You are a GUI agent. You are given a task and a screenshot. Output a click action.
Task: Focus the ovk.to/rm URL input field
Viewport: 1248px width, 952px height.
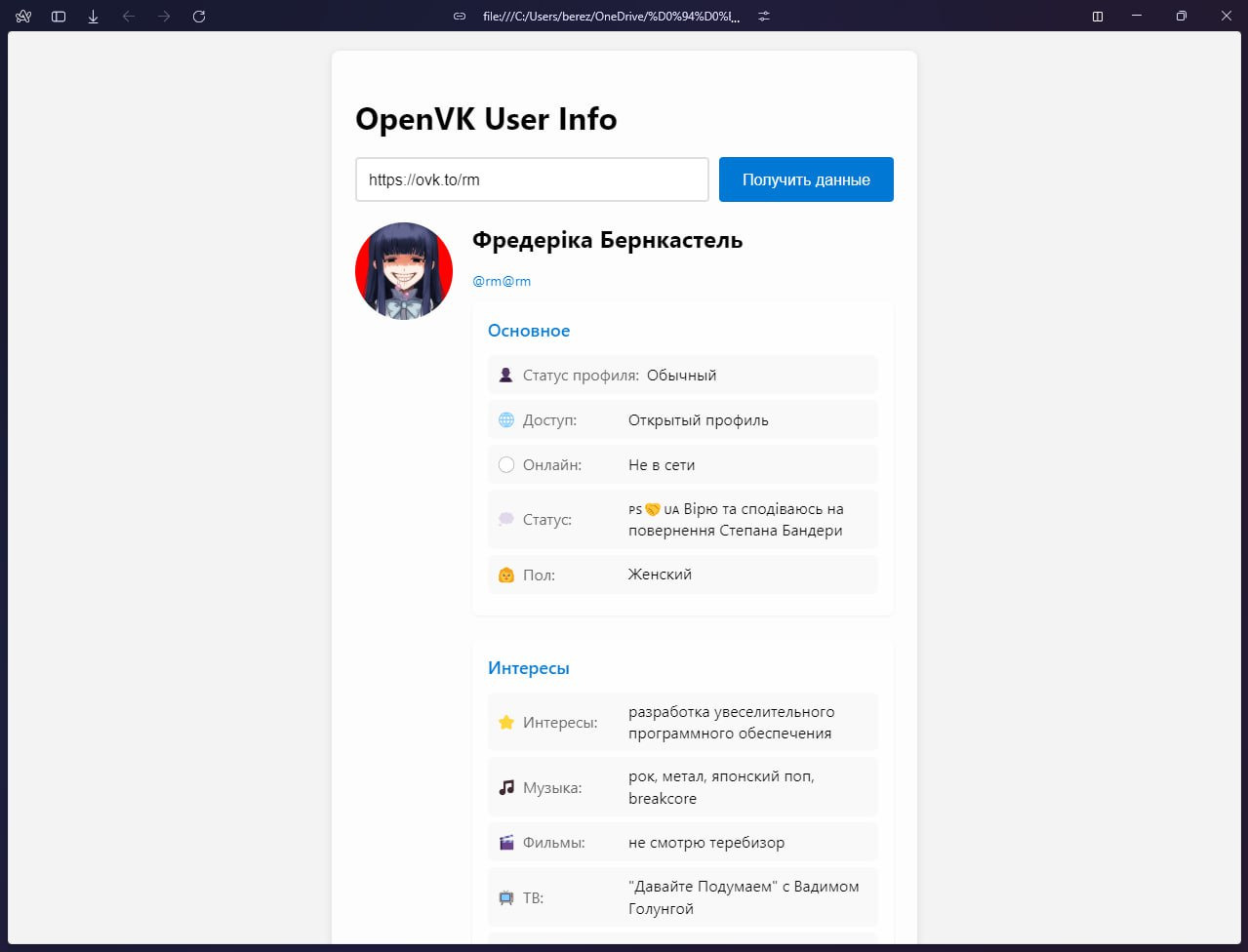tap(532, 179)
